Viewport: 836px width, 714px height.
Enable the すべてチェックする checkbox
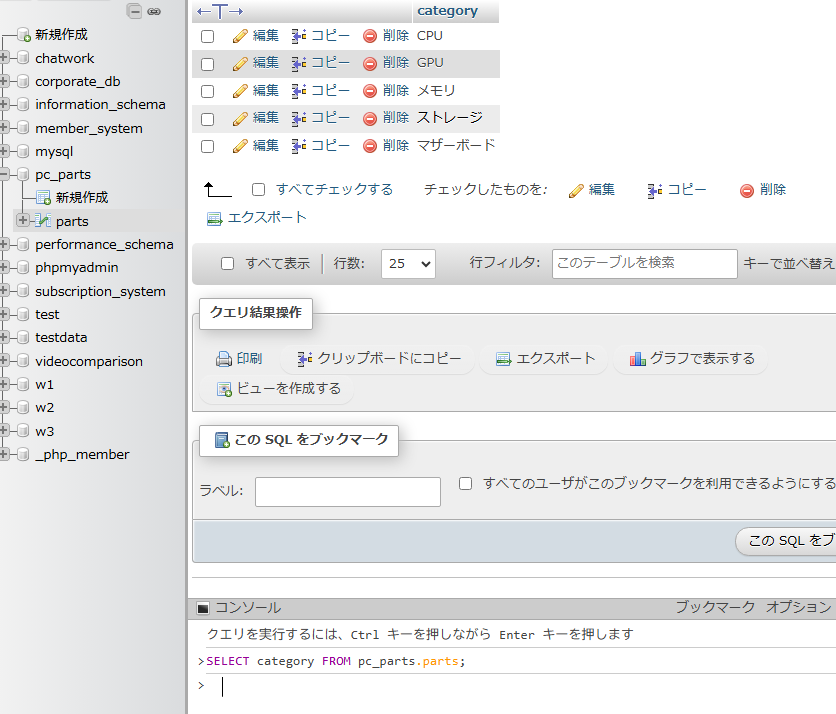[x=259, y=190]
